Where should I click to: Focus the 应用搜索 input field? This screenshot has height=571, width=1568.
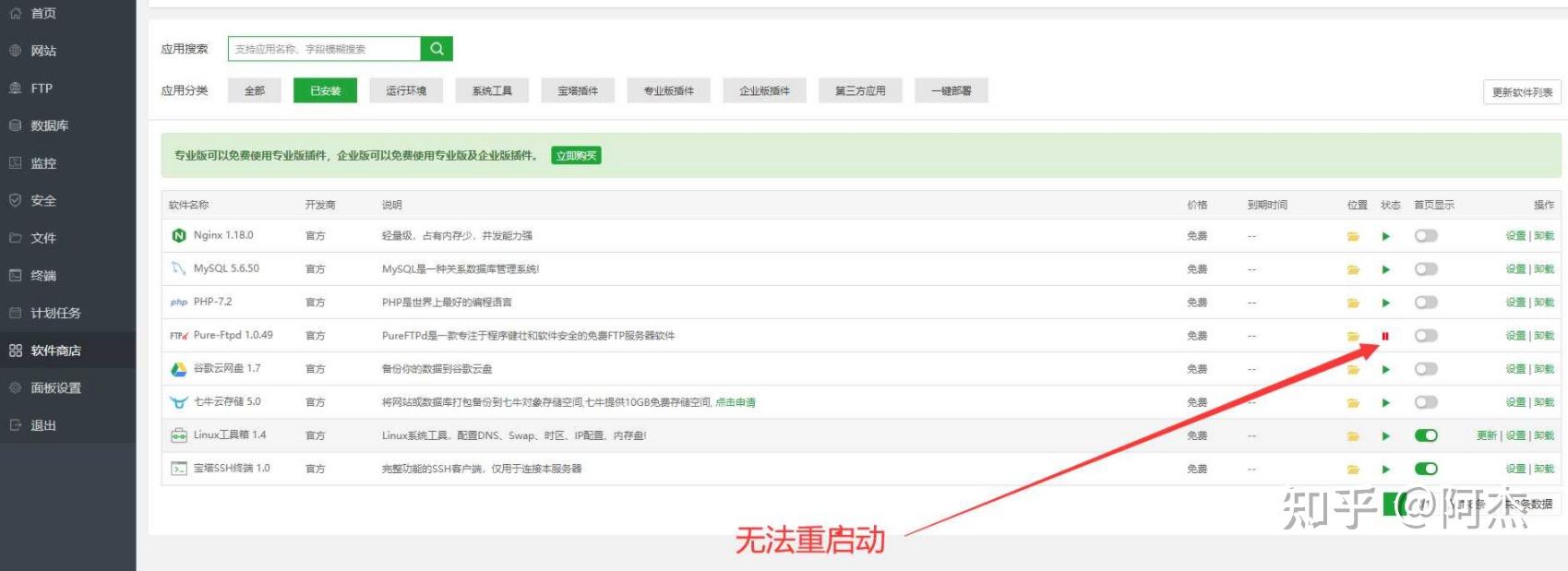point(324,49)
